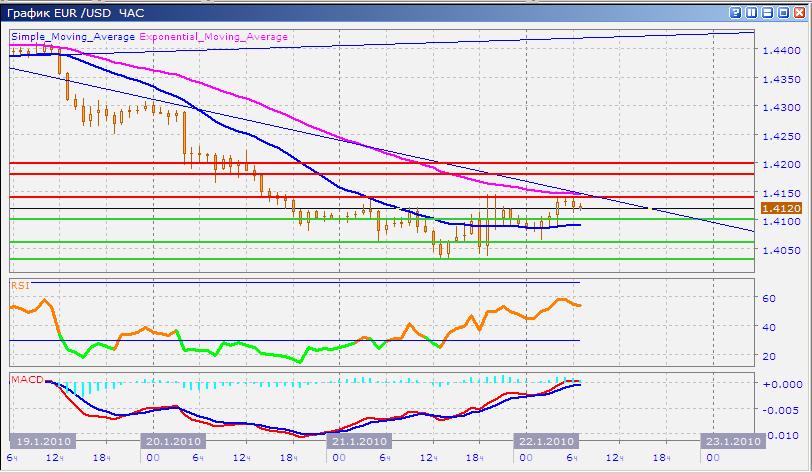
Task: Maximize the chart window
Action: coord(783,12)
